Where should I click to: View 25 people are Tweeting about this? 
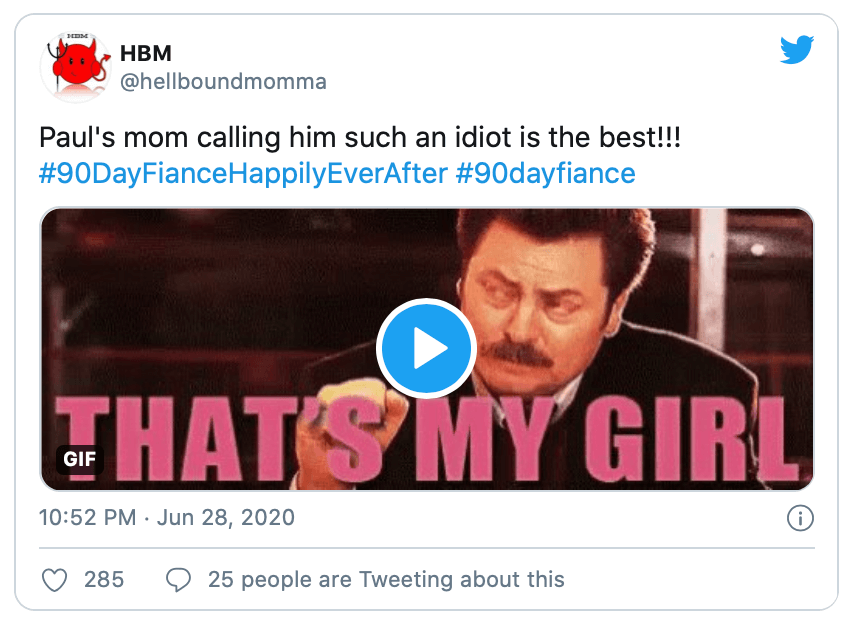click(386, 579)
